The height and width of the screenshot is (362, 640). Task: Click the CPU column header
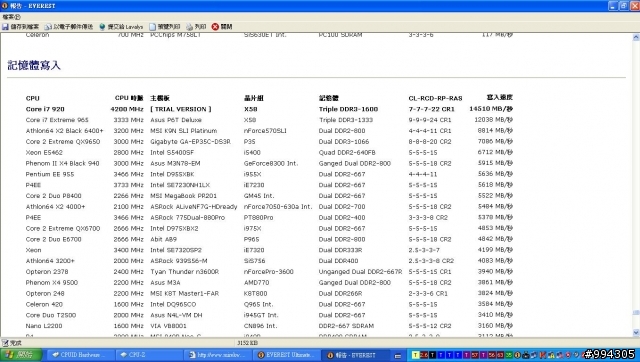point(33,98)
